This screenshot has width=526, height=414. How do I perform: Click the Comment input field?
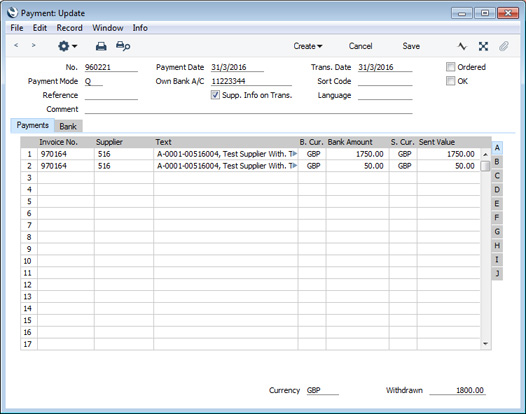click(248, 109)
